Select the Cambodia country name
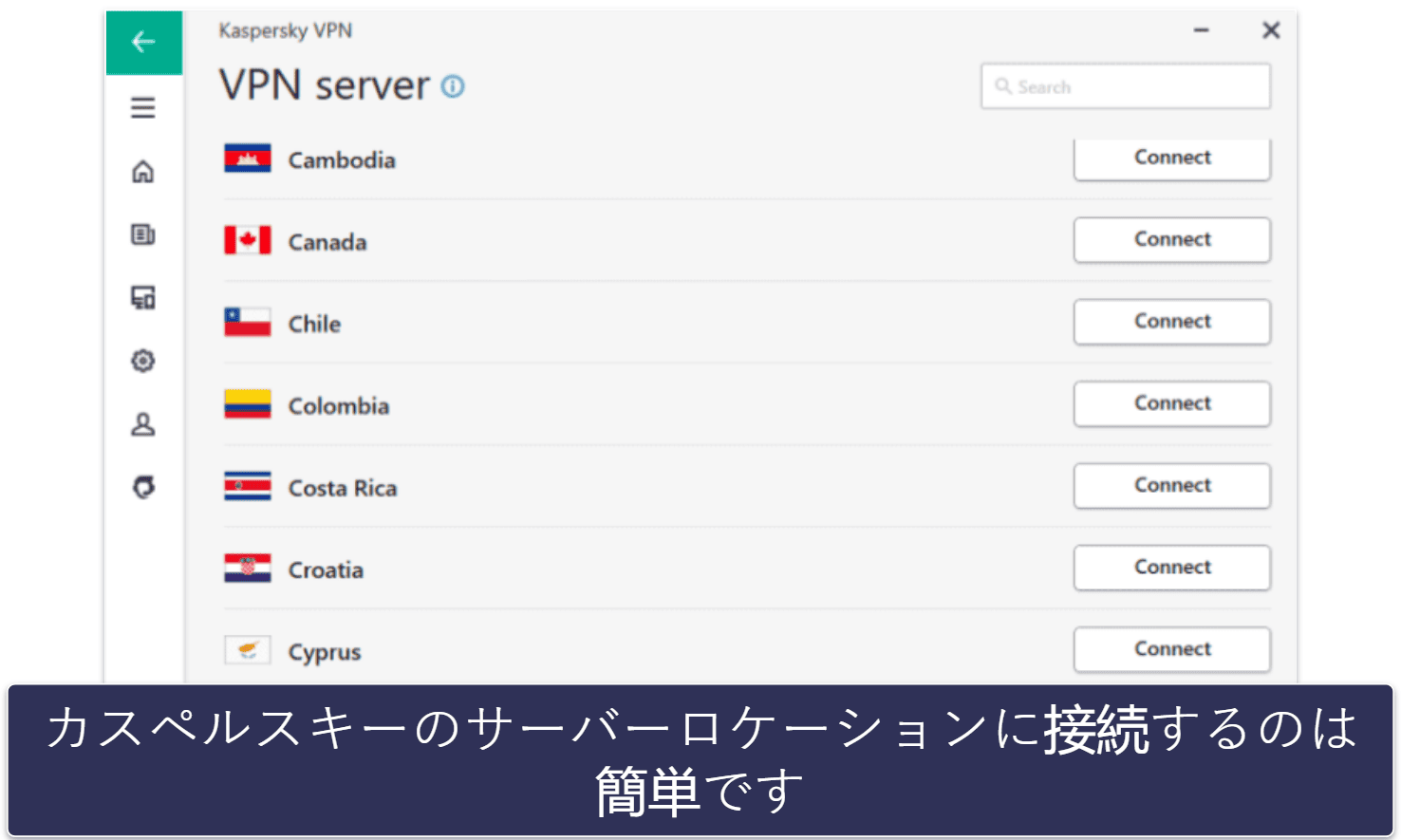The width and height of the screenshot is (1401, 840). (342, 160)
